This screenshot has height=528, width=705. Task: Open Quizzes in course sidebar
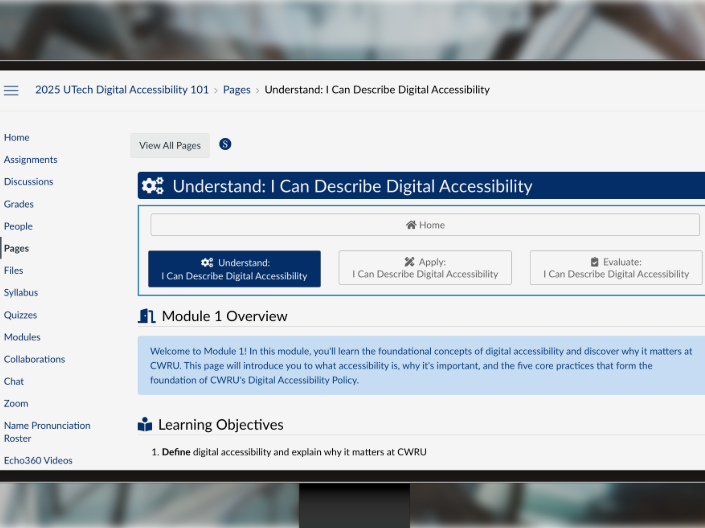pyautogui.click(x=20, y=314)
